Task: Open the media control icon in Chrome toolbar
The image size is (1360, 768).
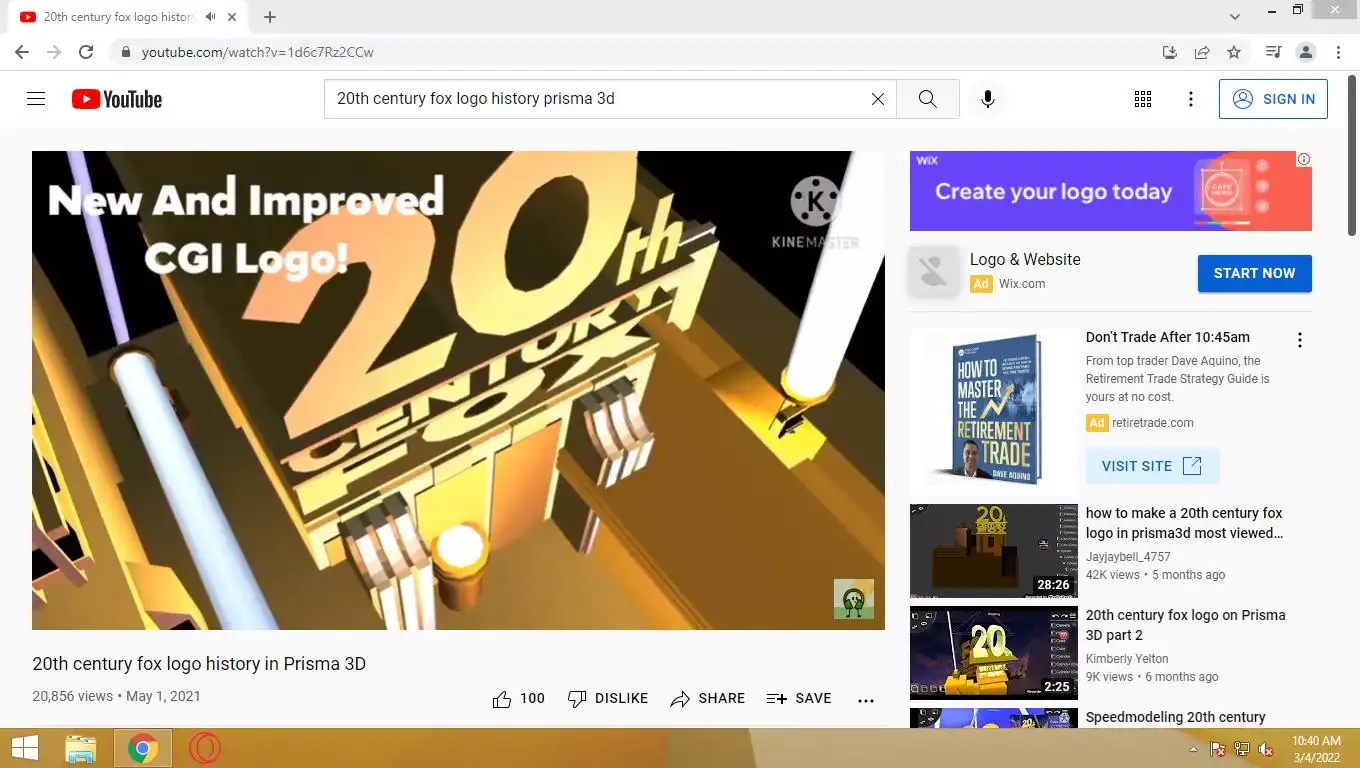Action: tap(1273, 52)
